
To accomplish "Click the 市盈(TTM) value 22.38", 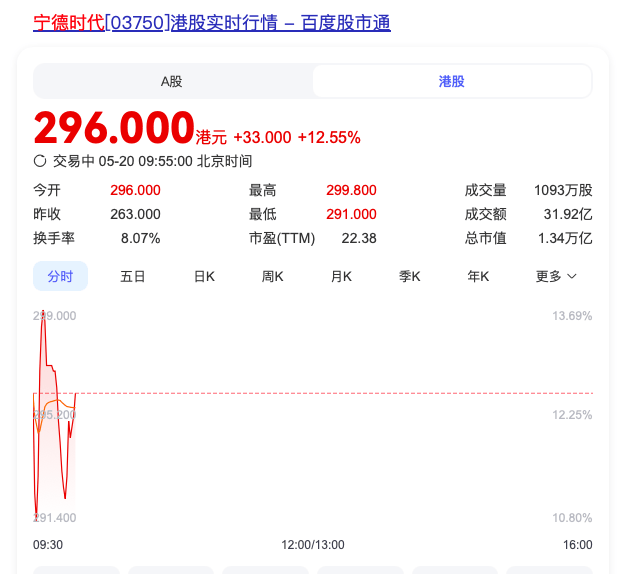I will (359, 238).
